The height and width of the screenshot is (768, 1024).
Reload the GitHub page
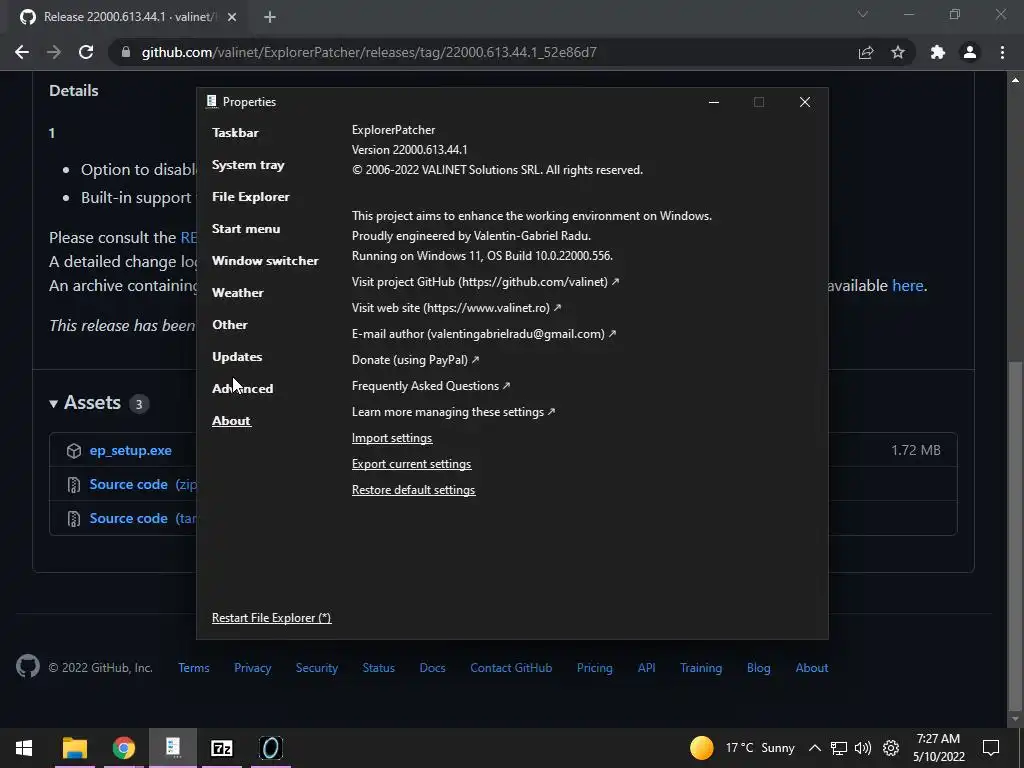click(x=86, y=52)
